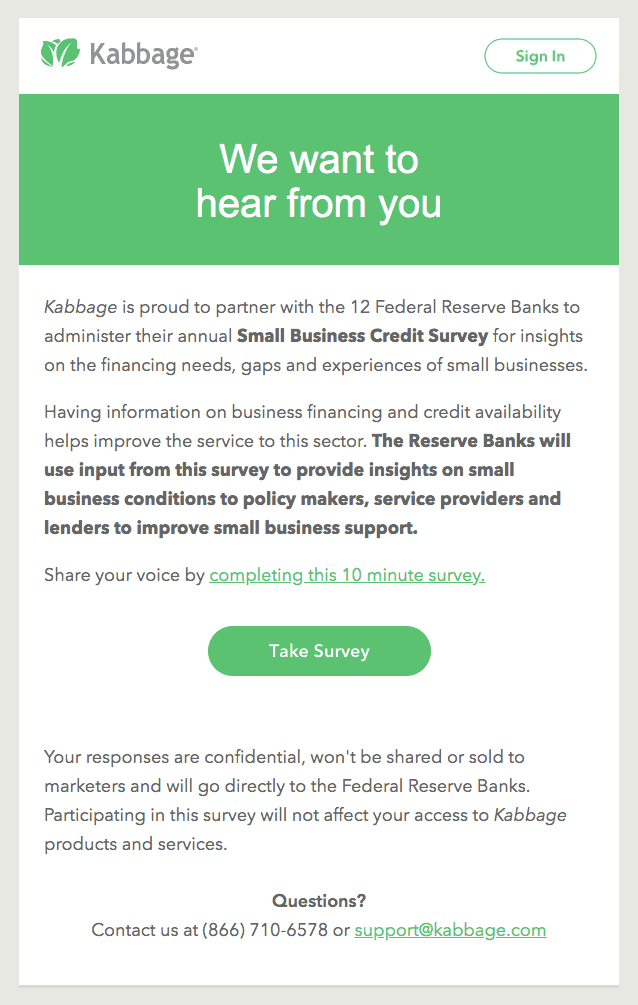The width and height of the screenshot is (638, 1005).
Task: Click the Questions? heading
Action: click(x=319, y=901)
